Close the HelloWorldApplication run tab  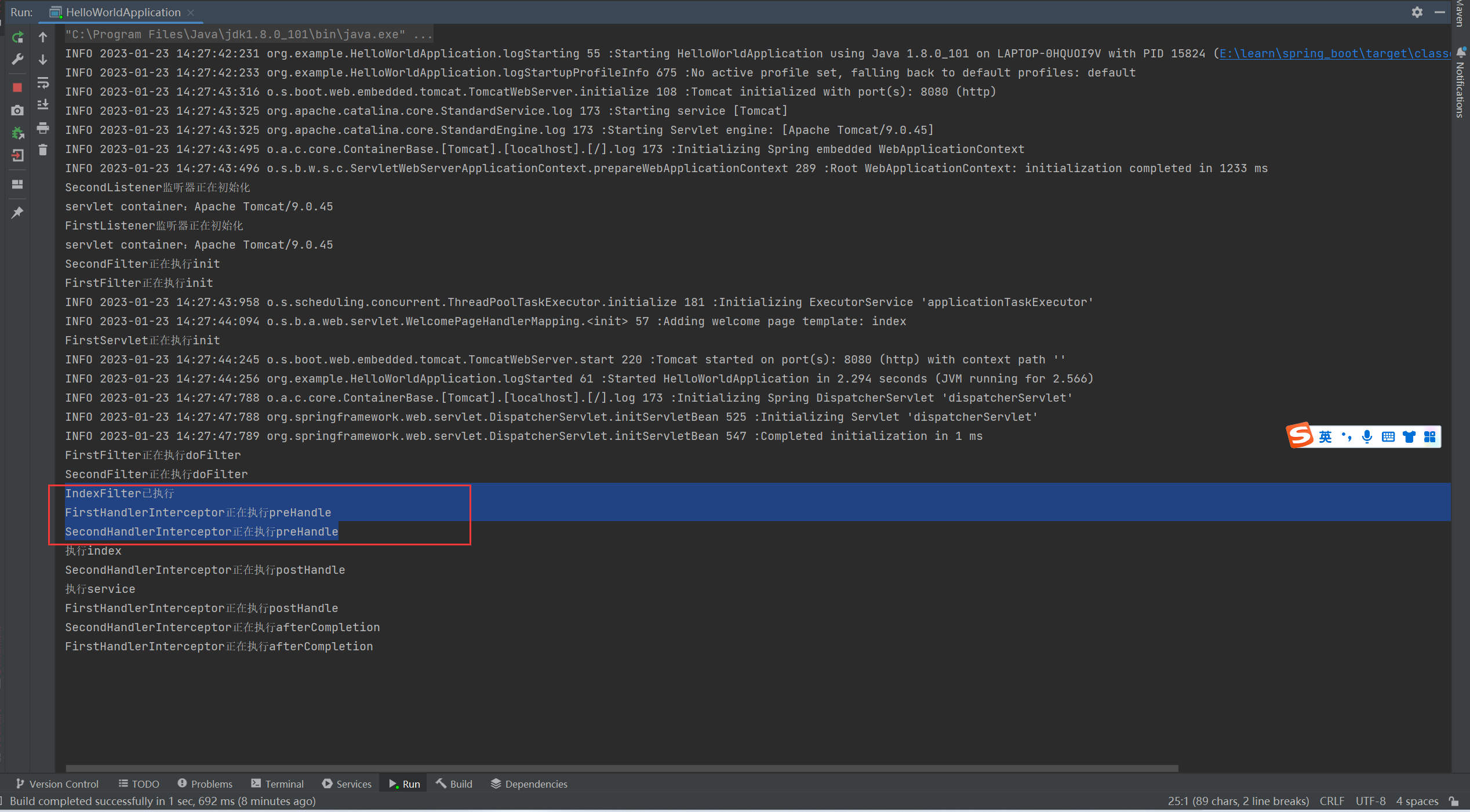(x=191, y=12)
